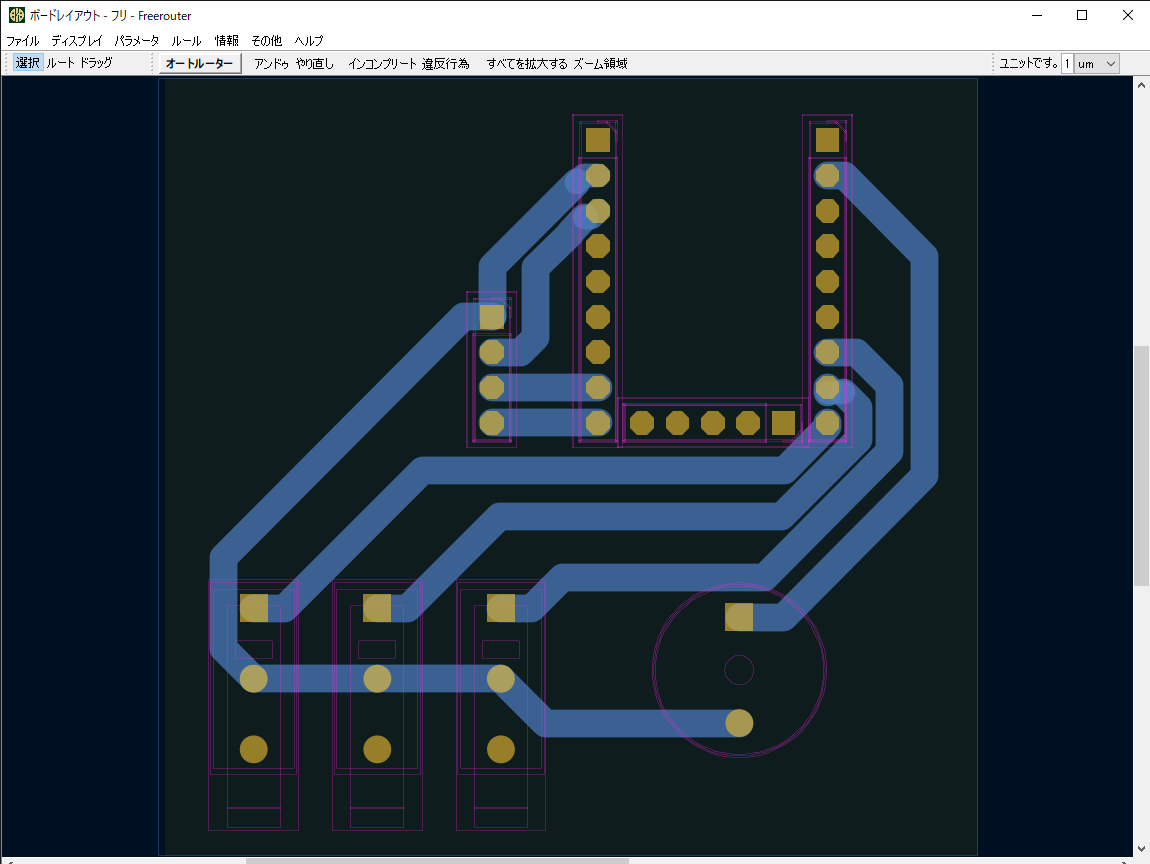The width and height of the screenshot is (1150, 864).
Task: Open the ルール menu
Action: tap(186, 40)
